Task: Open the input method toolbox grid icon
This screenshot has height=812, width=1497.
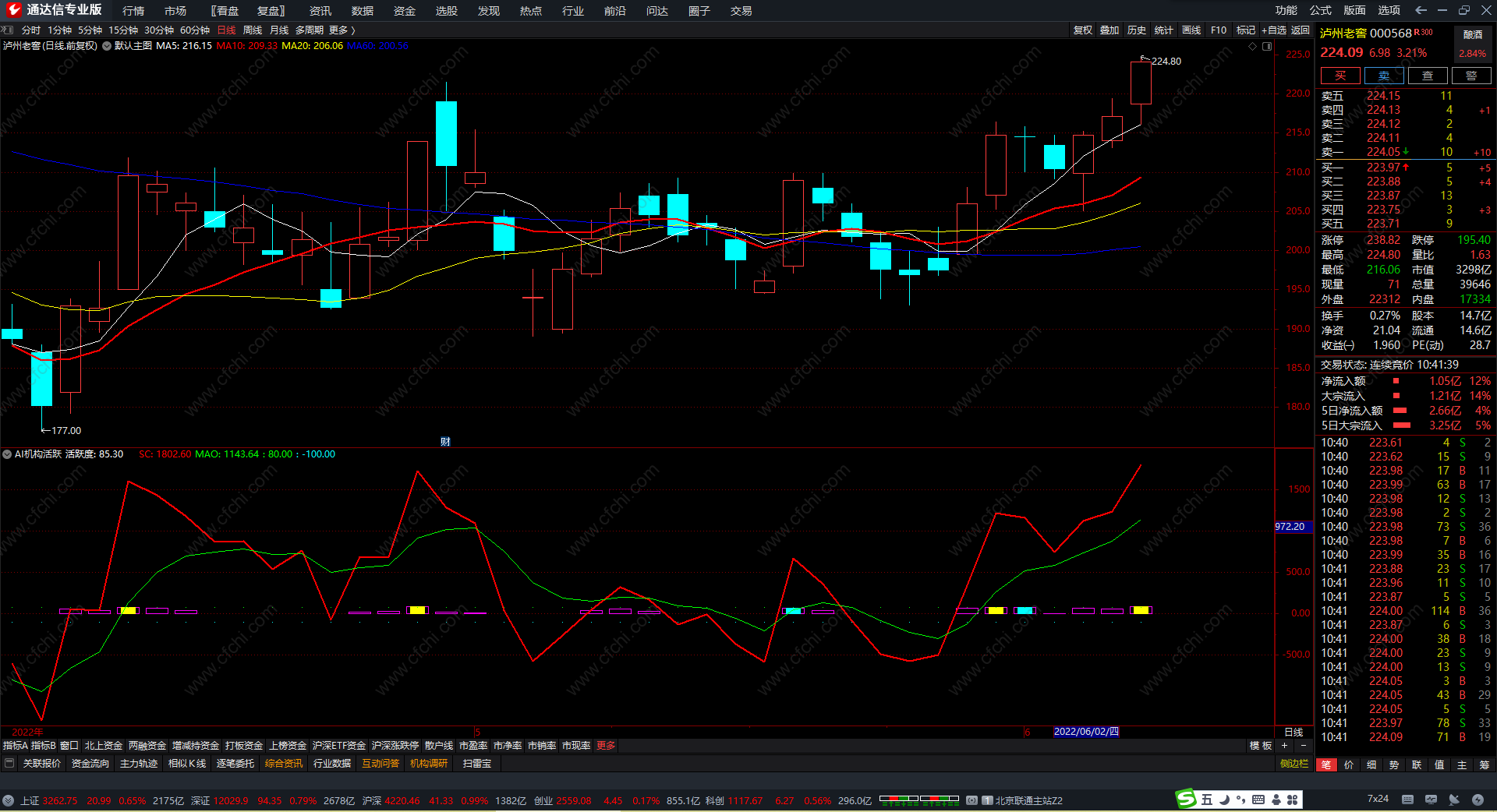Action: [1293, 800]
